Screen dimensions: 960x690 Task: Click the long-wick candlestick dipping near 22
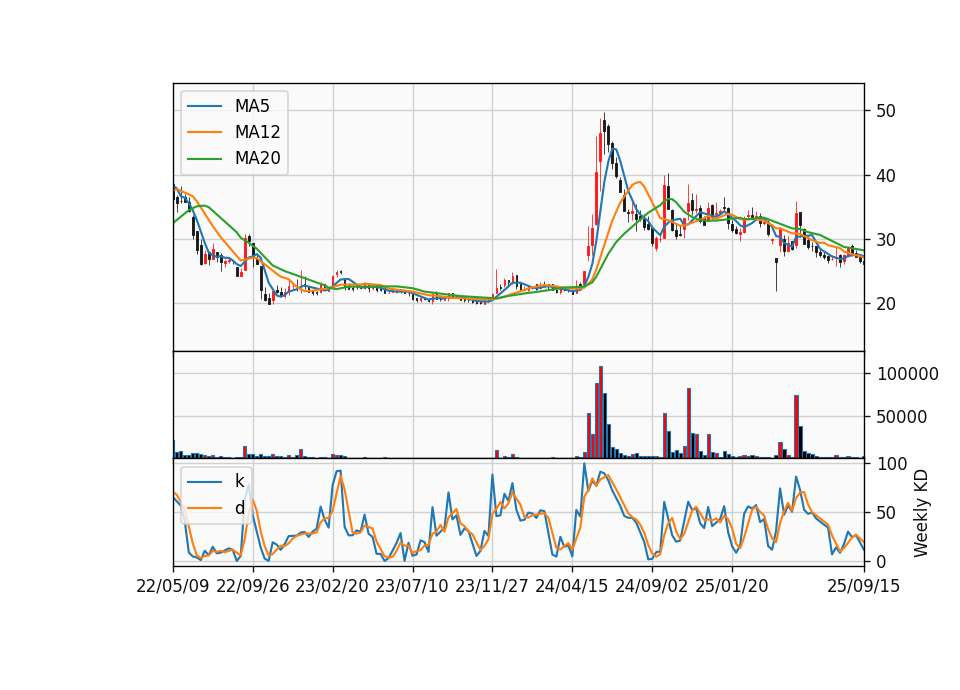click(x=776, y=275)
